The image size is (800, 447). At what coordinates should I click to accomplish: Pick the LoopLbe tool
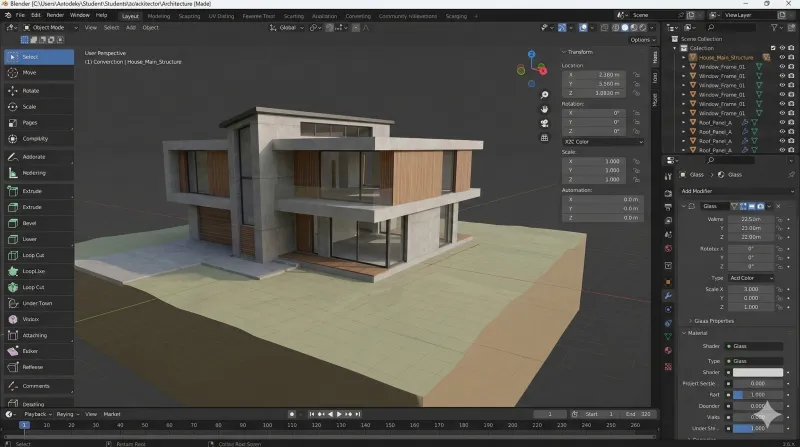(x=39, y=271)
